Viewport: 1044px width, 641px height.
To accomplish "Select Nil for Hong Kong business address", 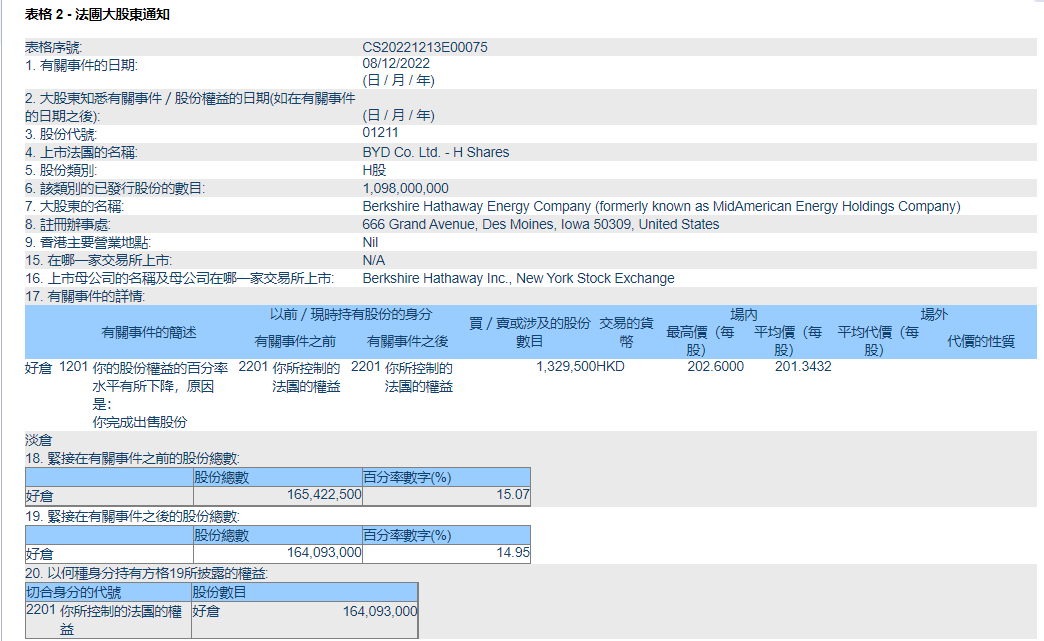I will click(x=370, y=242).
